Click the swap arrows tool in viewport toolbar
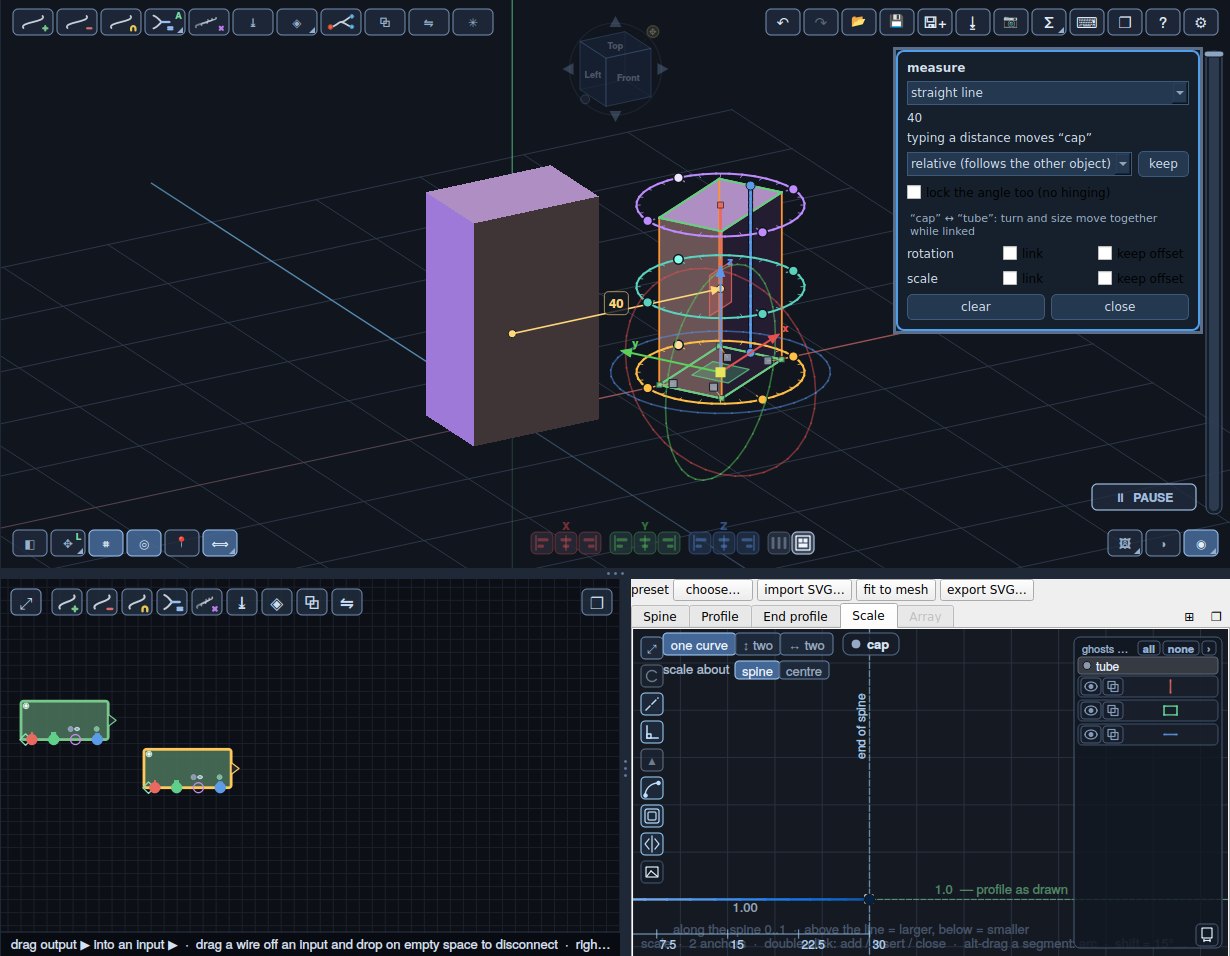The height and width of the screenshot is (956, 1230). 429,22
